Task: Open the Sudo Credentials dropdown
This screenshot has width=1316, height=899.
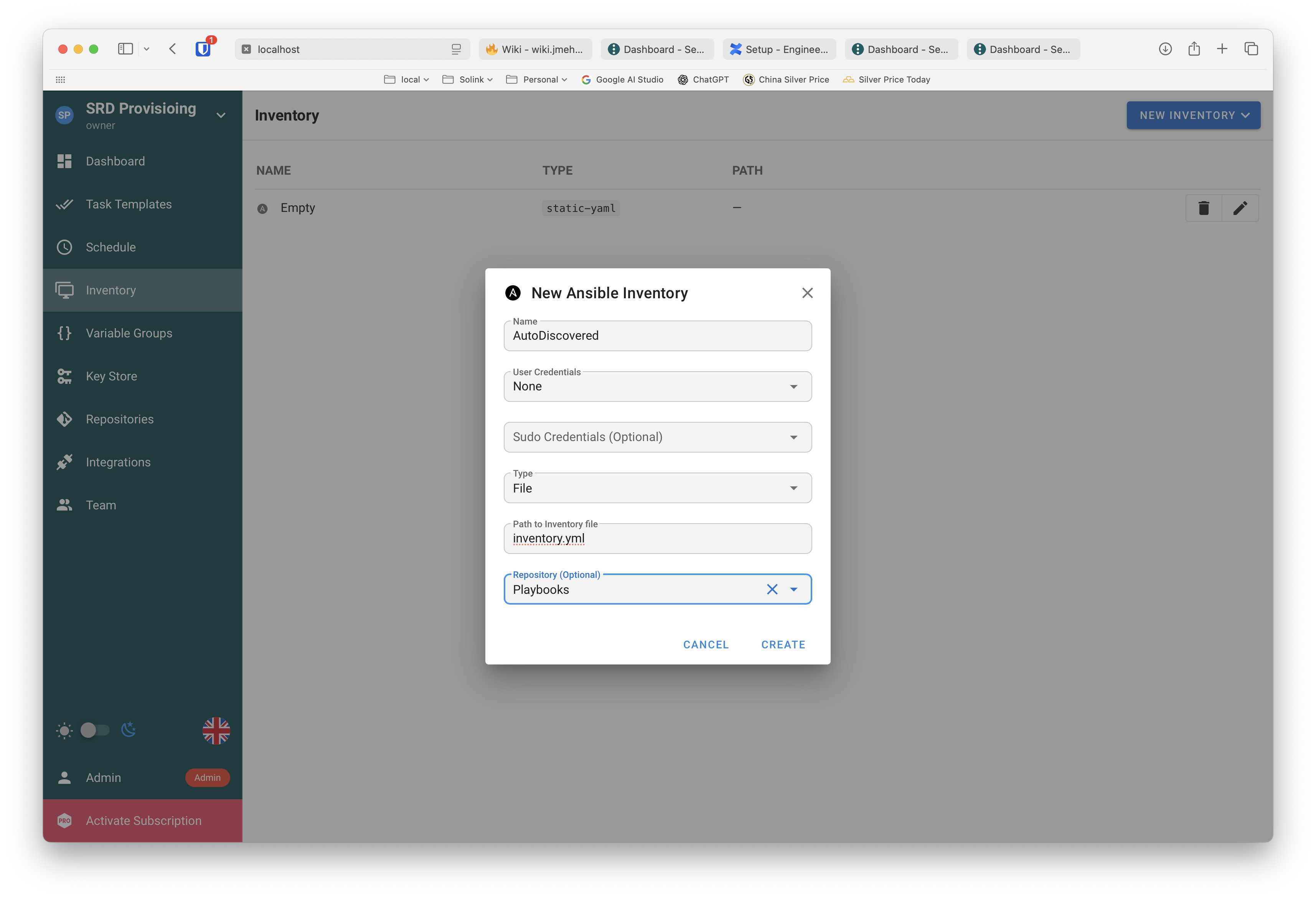Action: tap(657, 437)
